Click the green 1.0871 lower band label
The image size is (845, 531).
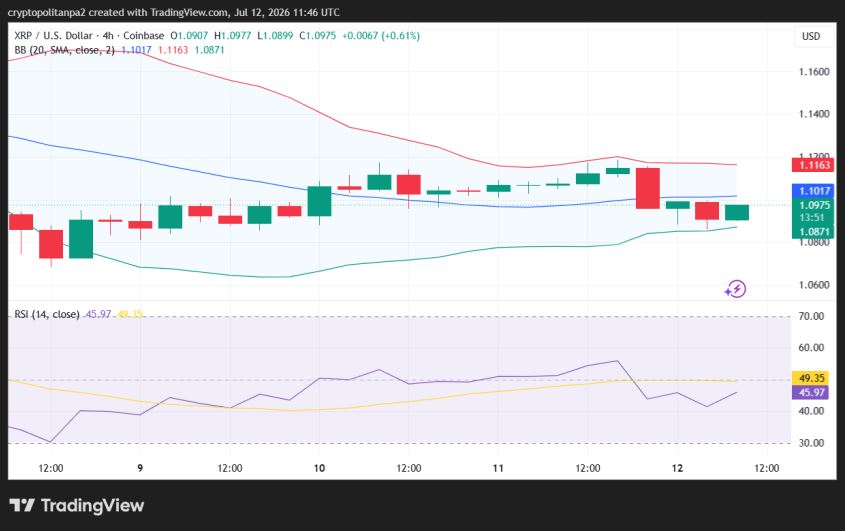[813, 232]
